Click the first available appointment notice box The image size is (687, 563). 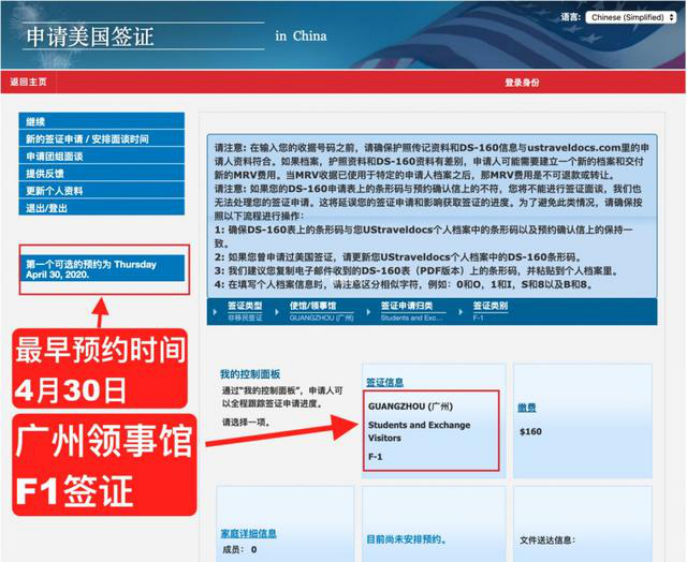(100, 270)
